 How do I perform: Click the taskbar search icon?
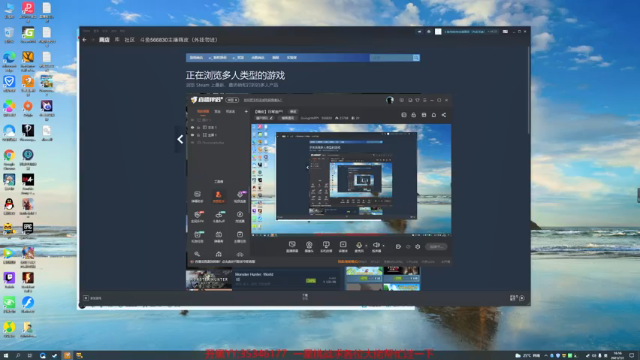coord(18,356)
